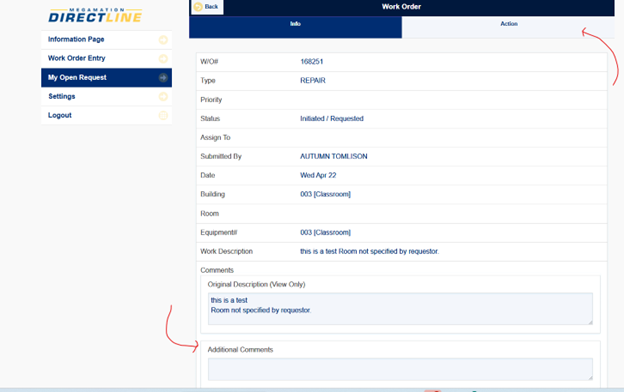This screenshot has width=624, height=392.
Task: Click the Original Description (View Only) label
Action: [x=256, y=285]
